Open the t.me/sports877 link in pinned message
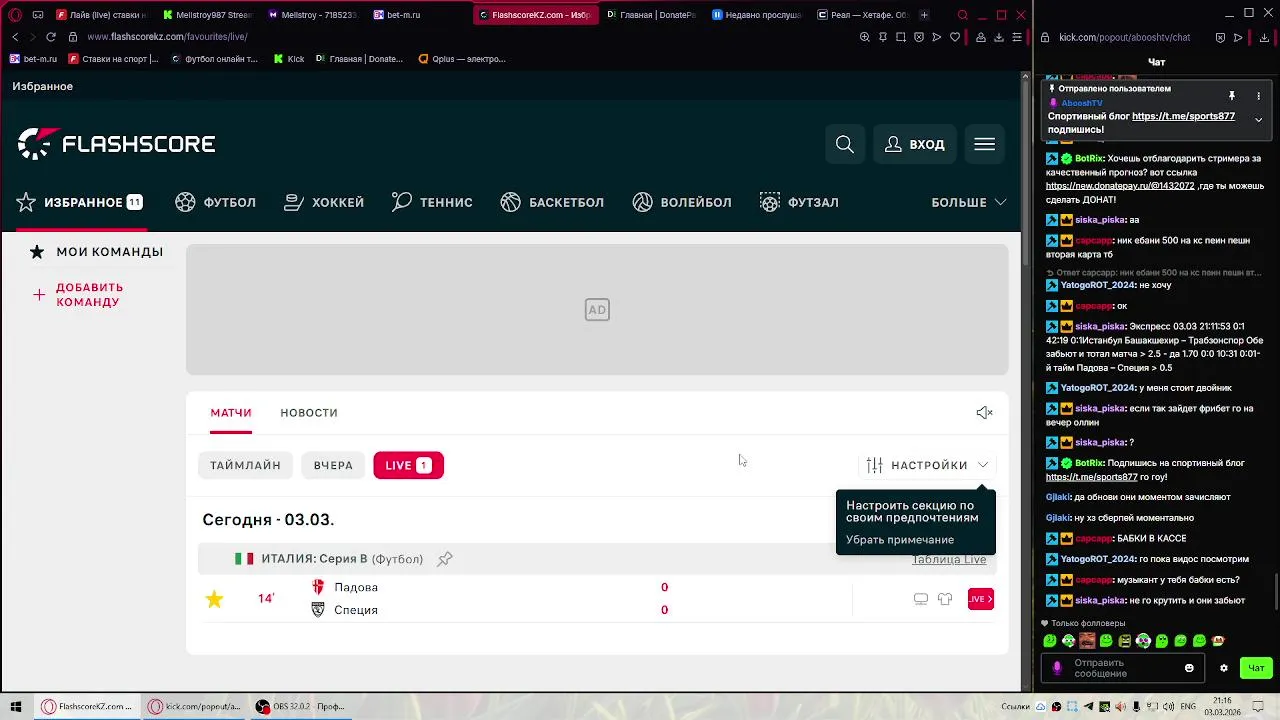The image size is (1280, 720). tap(1183, 116)
